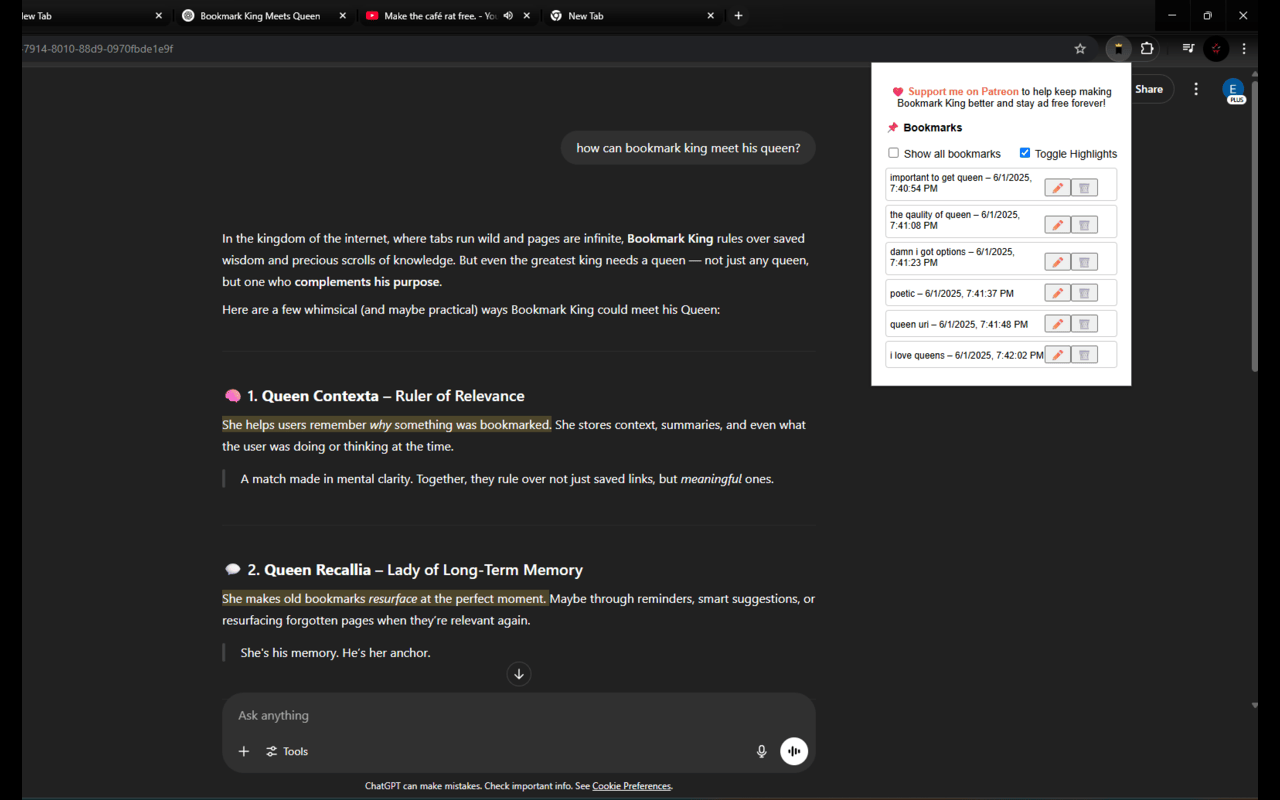
Task: Switch to the 'Make the café rat free' tab
Action: [448, 16]
